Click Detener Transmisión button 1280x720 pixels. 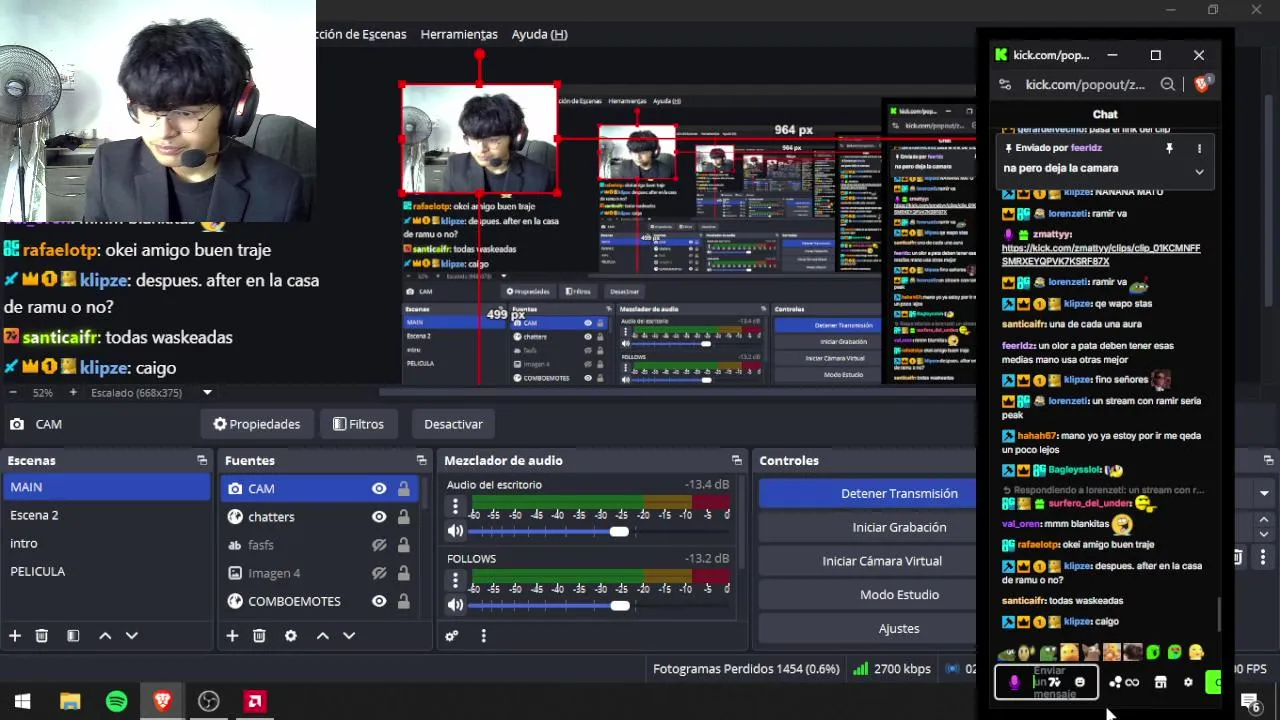coord(899,493)
